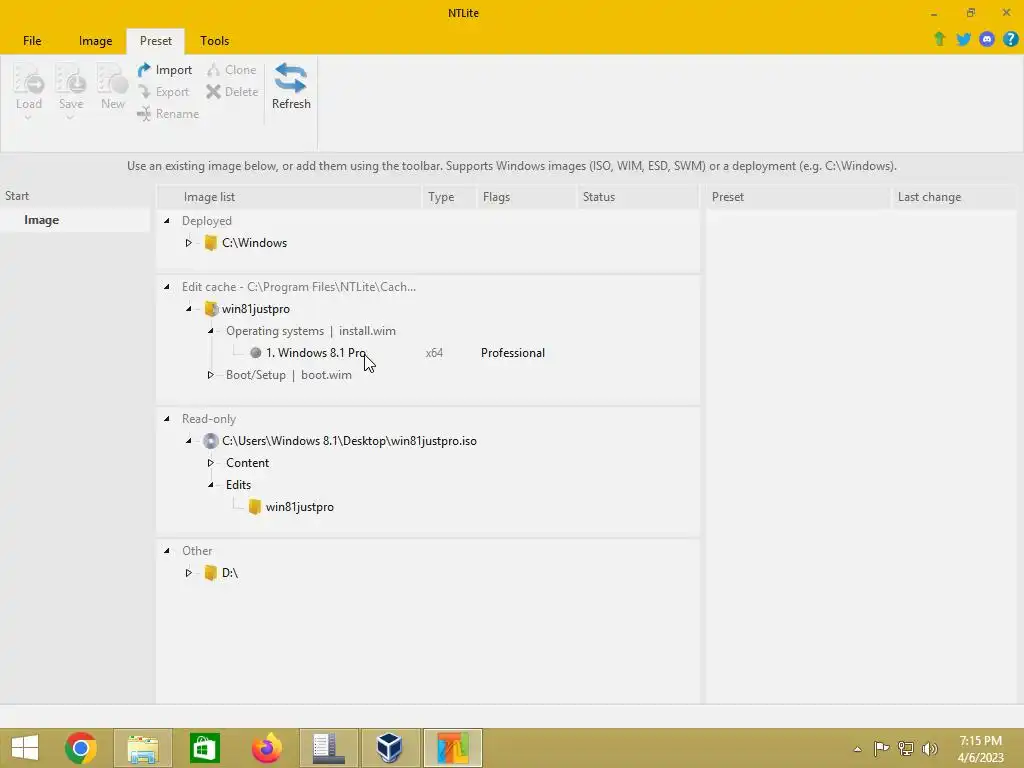Collapse the Edits node

(x=210, y=485)
